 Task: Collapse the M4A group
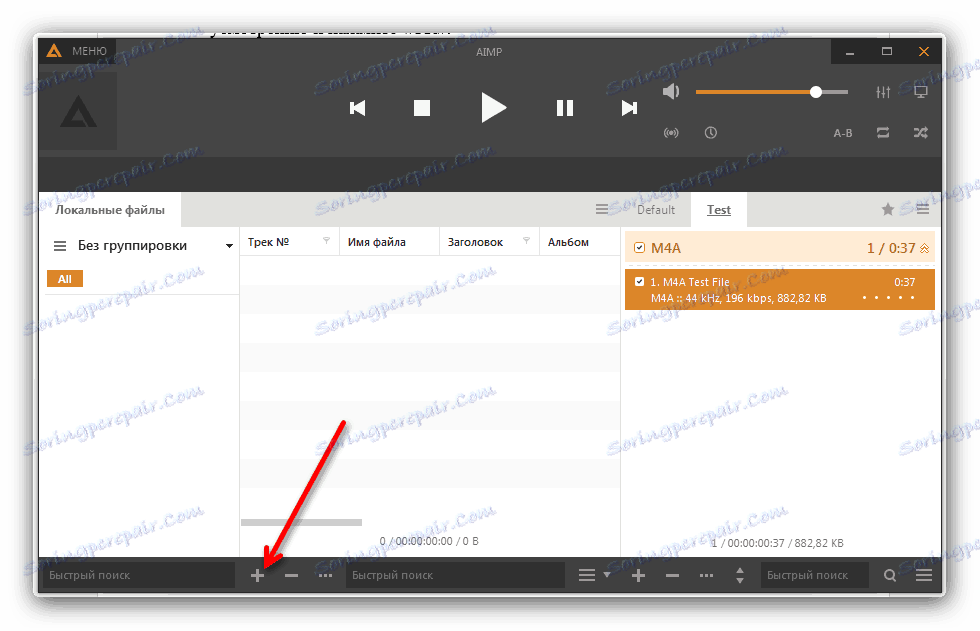coord(925,249)
